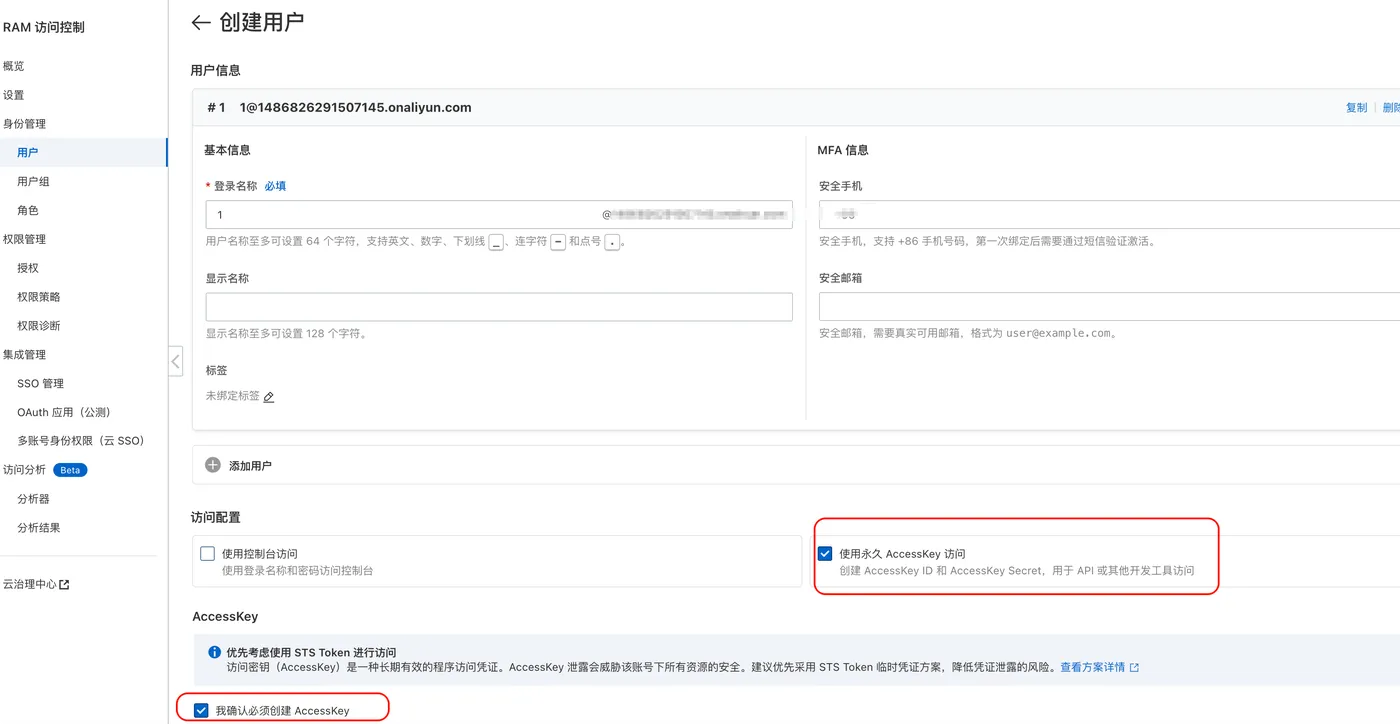Collapse the 集成管理 sidebar section
Viewport: 1400px width, 724px height.
[x=24, y=355]
